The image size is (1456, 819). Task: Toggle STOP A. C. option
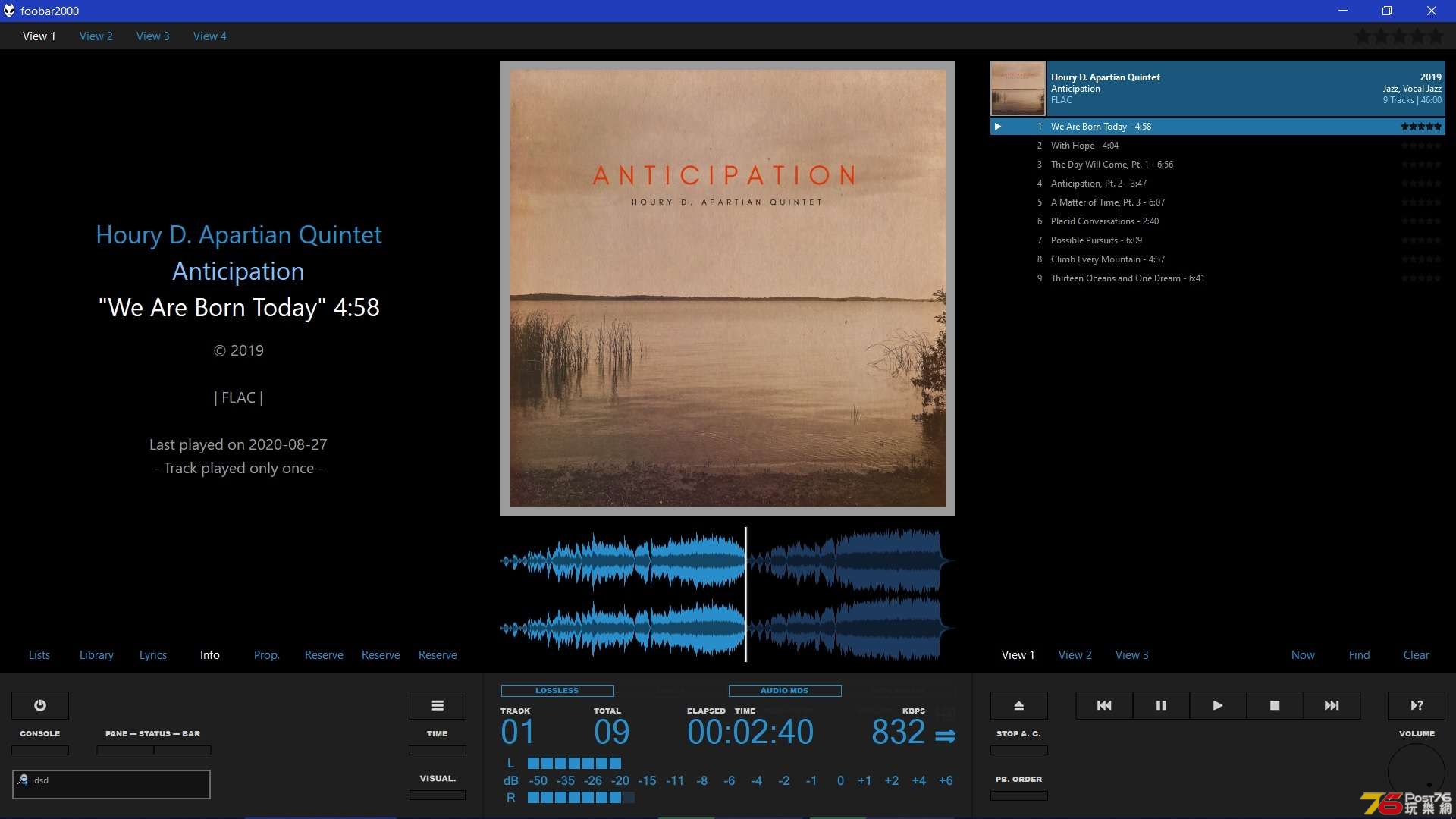[x=1019, y=750]
